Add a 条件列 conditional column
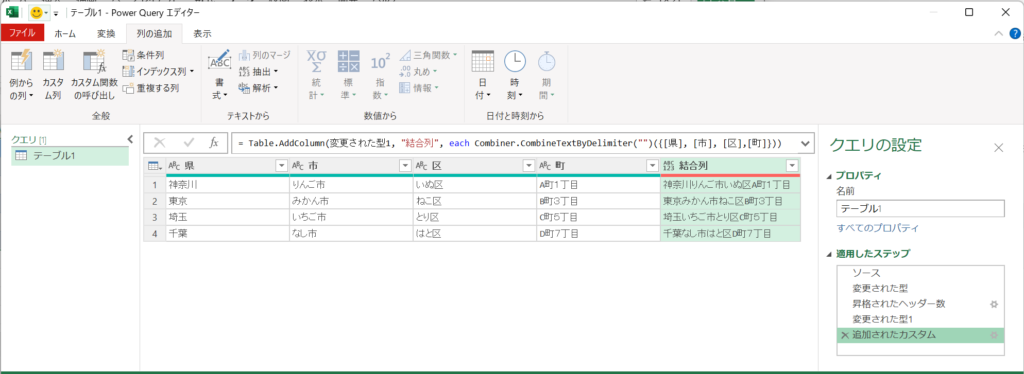The height and width of the screenshot is (374, 1024). click(144, 55)
